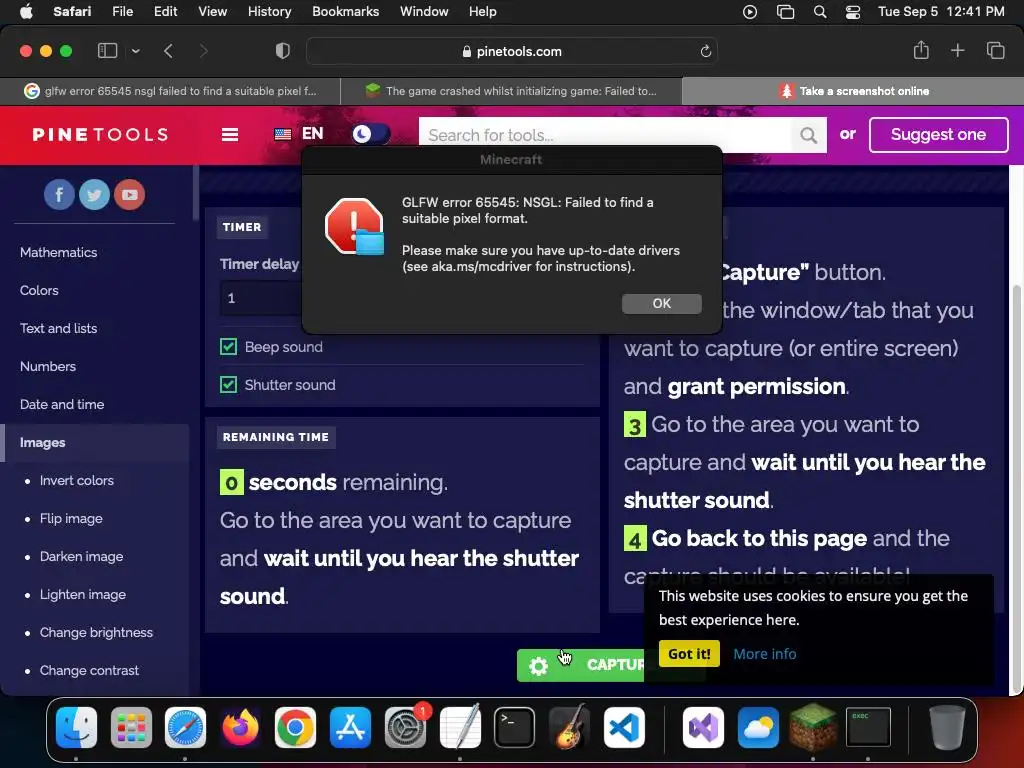The width and height of the screenshot is (1024, 768).
Task: Open the Lighten image tool
Action: (x=82, y=594)
